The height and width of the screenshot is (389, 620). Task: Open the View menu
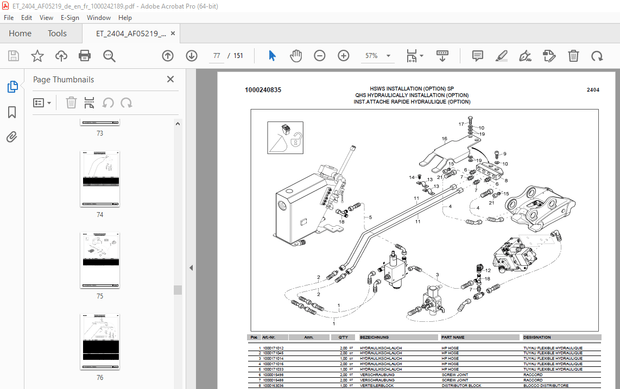pyautogui.click(x=46, y=18)
